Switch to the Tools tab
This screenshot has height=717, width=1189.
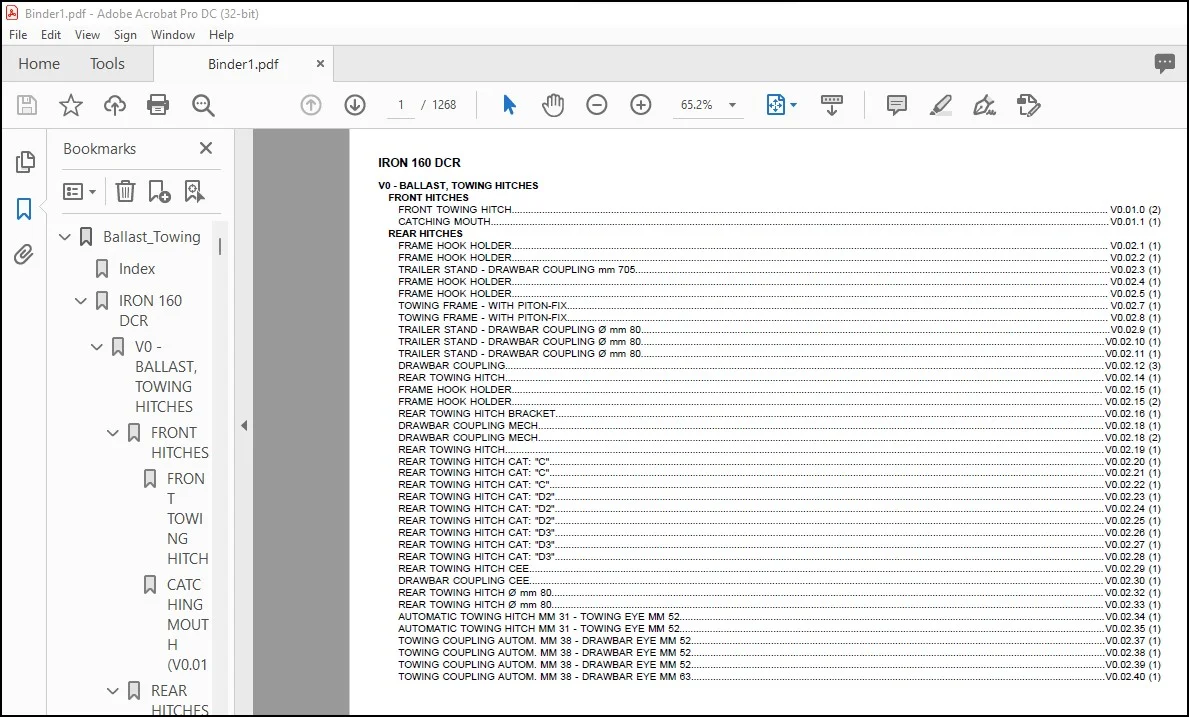click(107, 64)
